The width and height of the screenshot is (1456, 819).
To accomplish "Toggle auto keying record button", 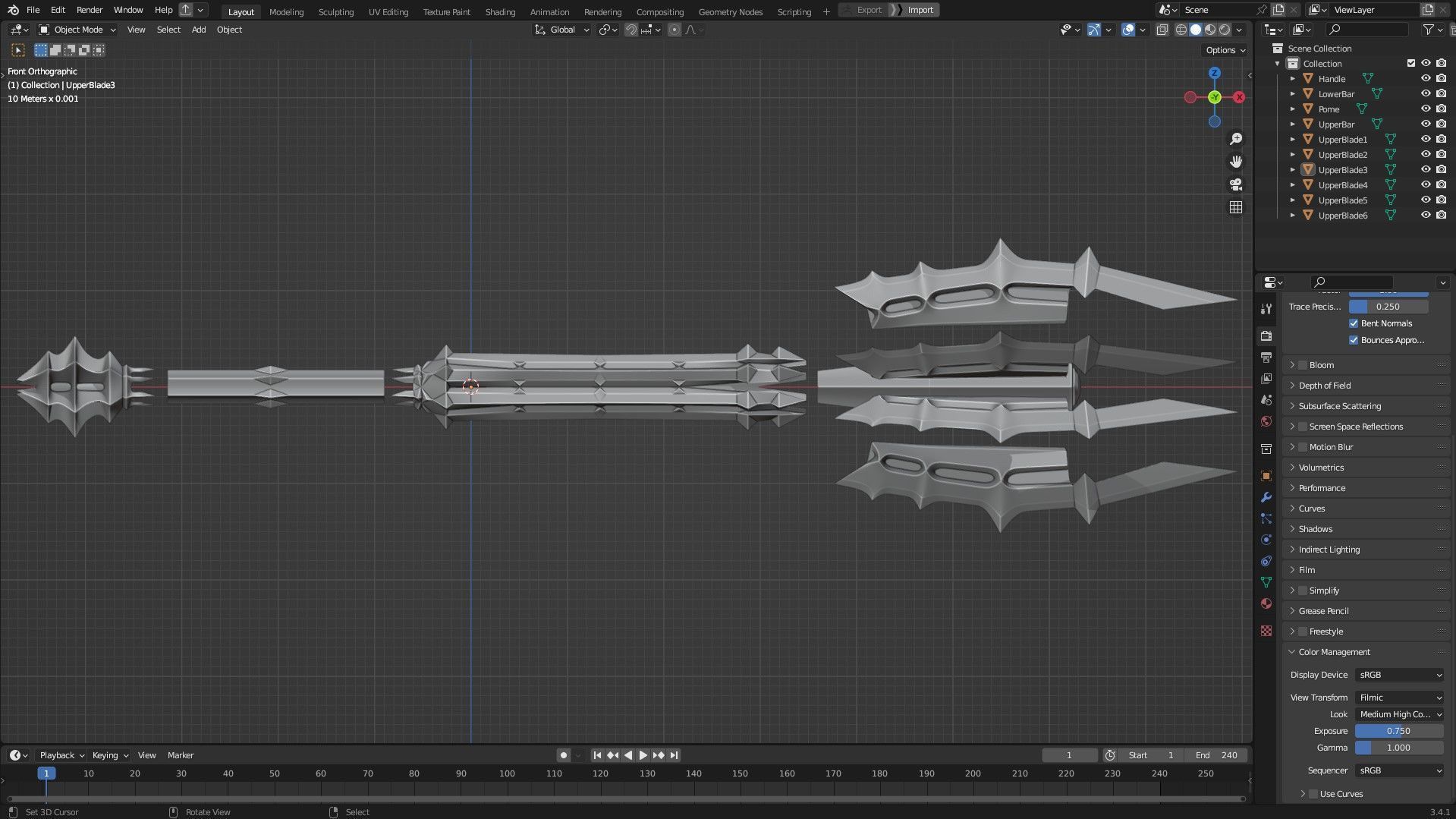I will (x=563, y=755).
